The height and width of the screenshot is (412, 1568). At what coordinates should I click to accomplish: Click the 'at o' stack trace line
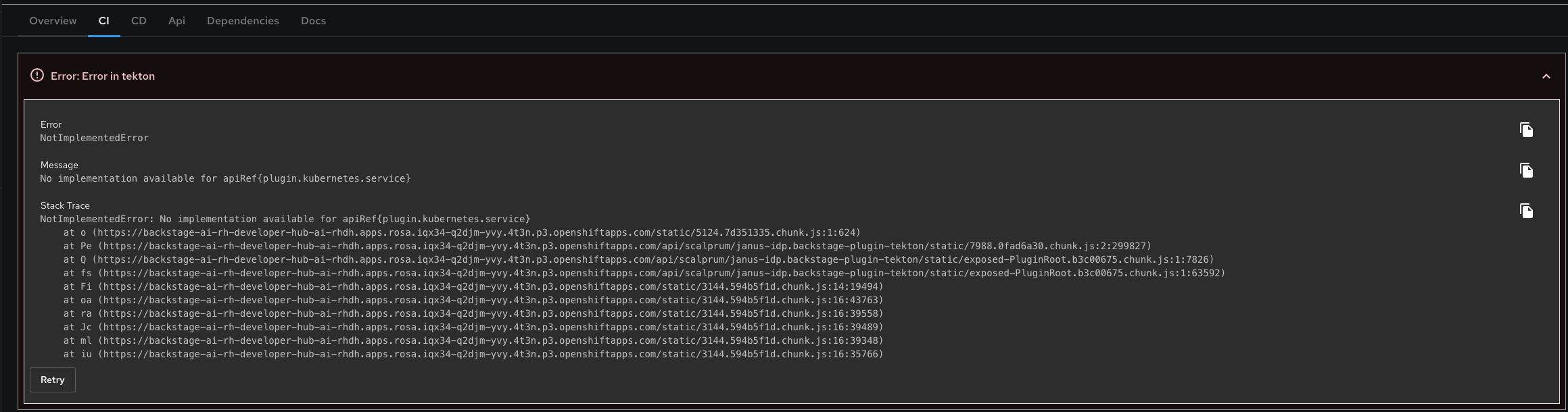tap(462, 232)
